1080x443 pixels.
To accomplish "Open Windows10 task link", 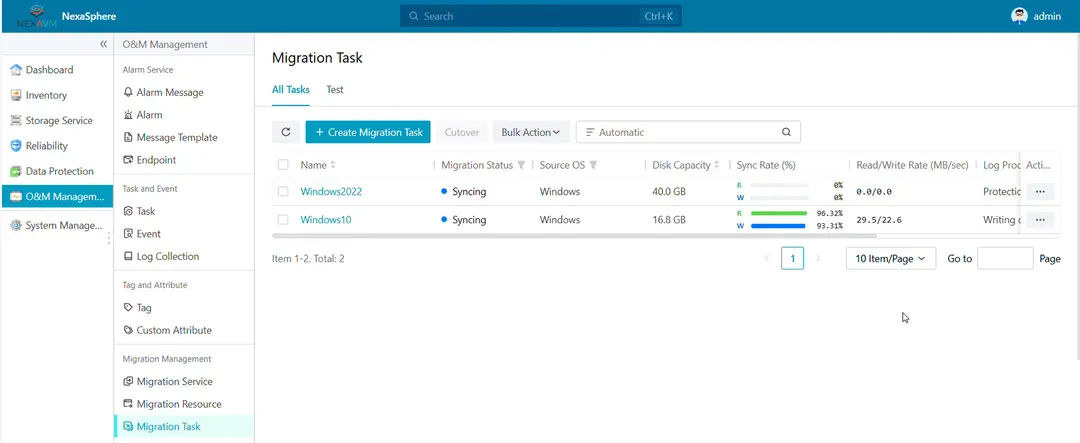I will [x=326, y=220].
